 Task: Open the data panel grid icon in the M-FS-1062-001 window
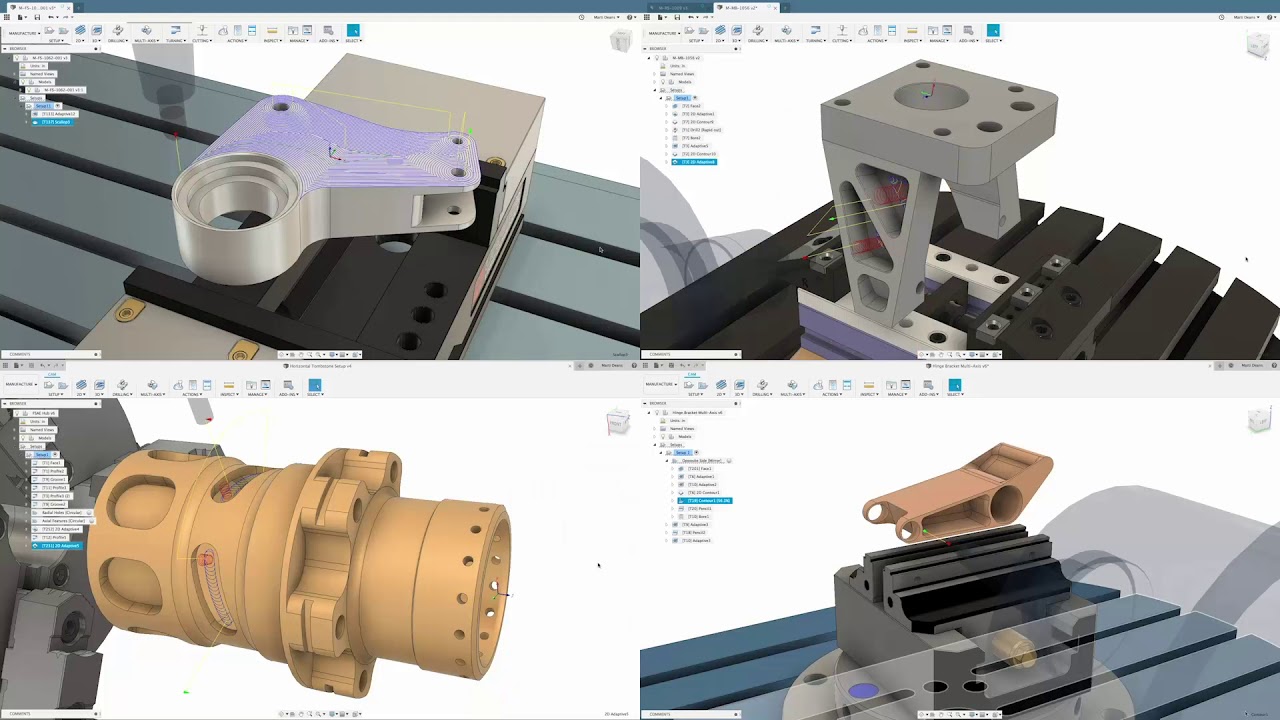[9, 17]
